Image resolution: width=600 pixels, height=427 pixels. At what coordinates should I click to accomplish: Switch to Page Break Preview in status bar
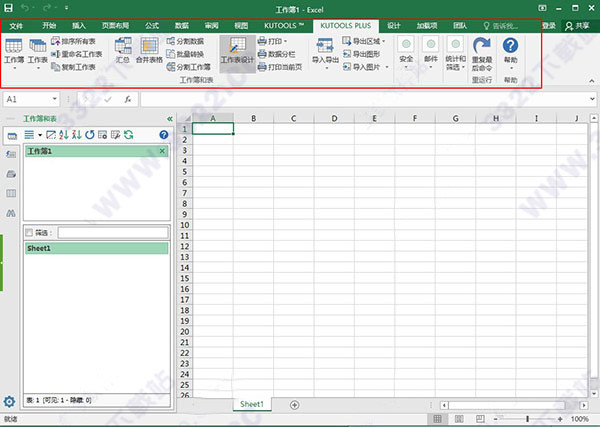pyautogui.click(x=480, y=419)
